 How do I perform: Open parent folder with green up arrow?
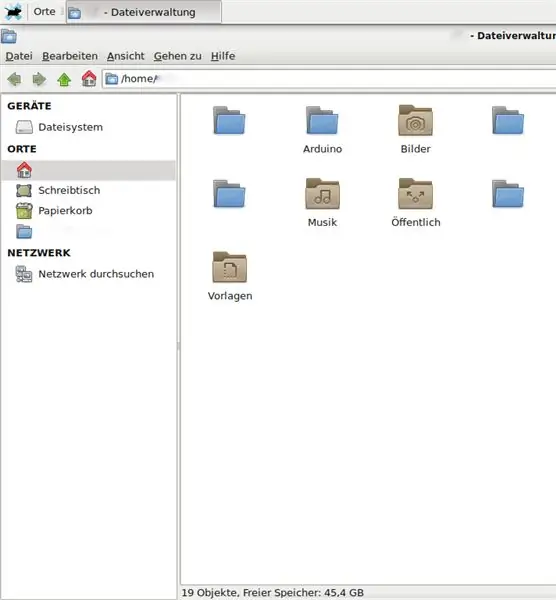click(64, 79)
